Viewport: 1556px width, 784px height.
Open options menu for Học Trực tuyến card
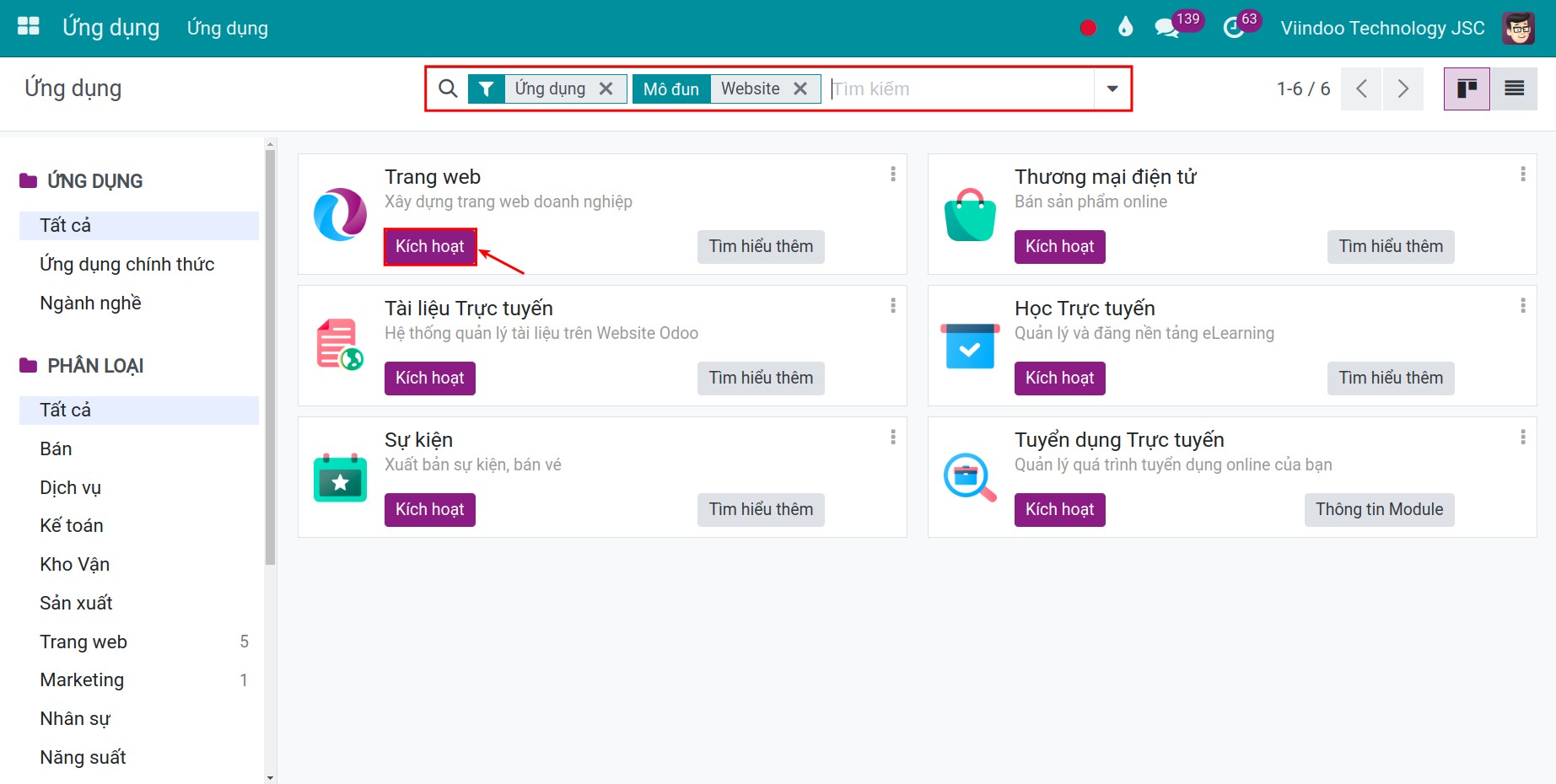tap(1523, 306)
